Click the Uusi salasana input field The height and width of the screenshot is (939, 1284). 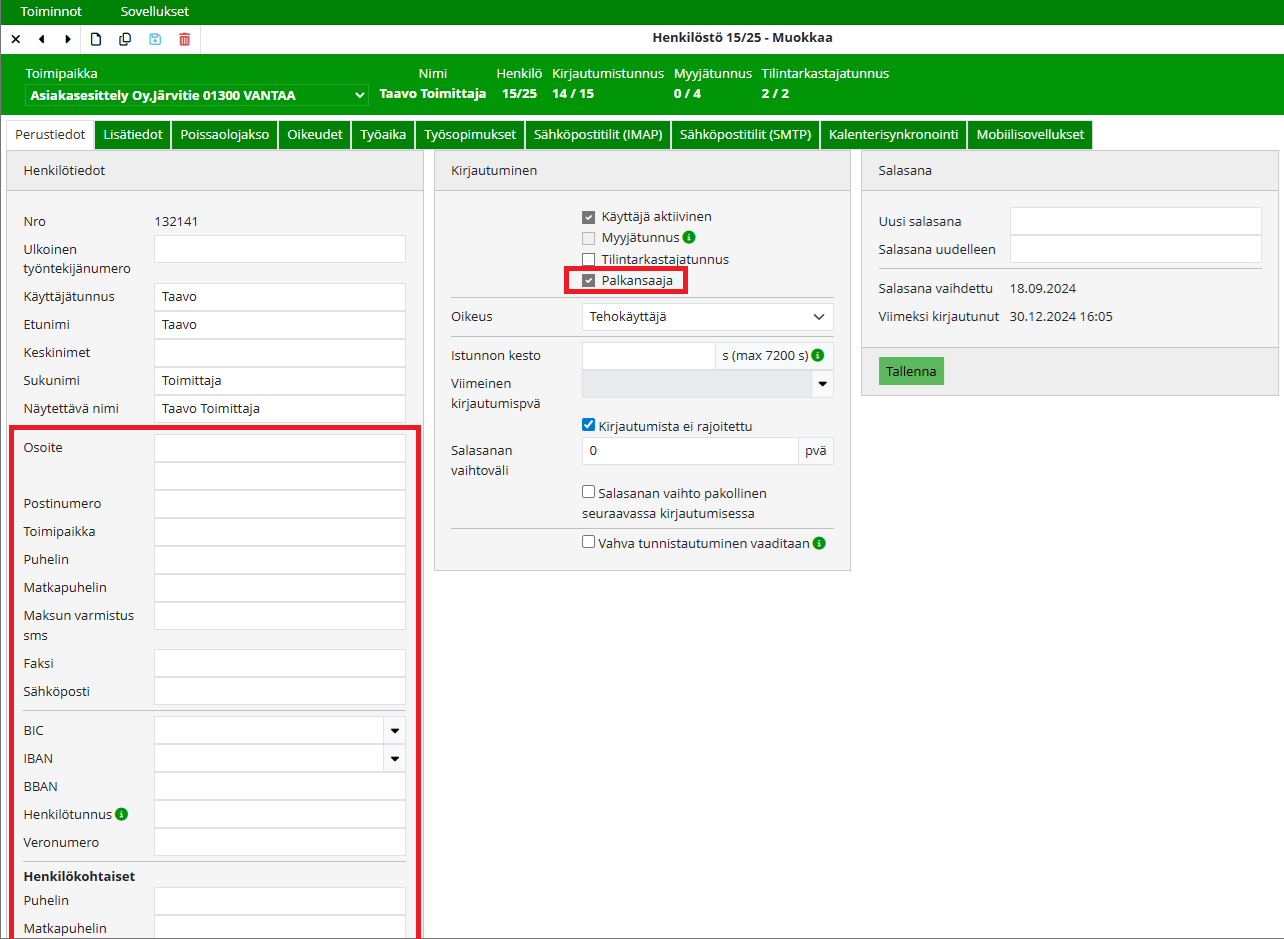coord(1135,221)
